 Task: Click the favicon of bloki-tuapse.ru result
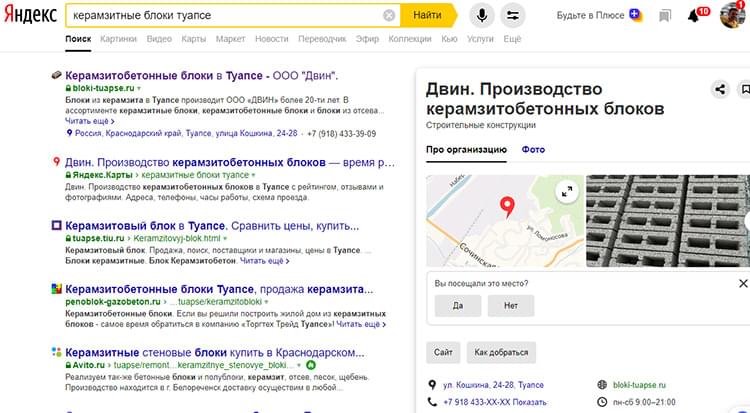click(56, 75)
